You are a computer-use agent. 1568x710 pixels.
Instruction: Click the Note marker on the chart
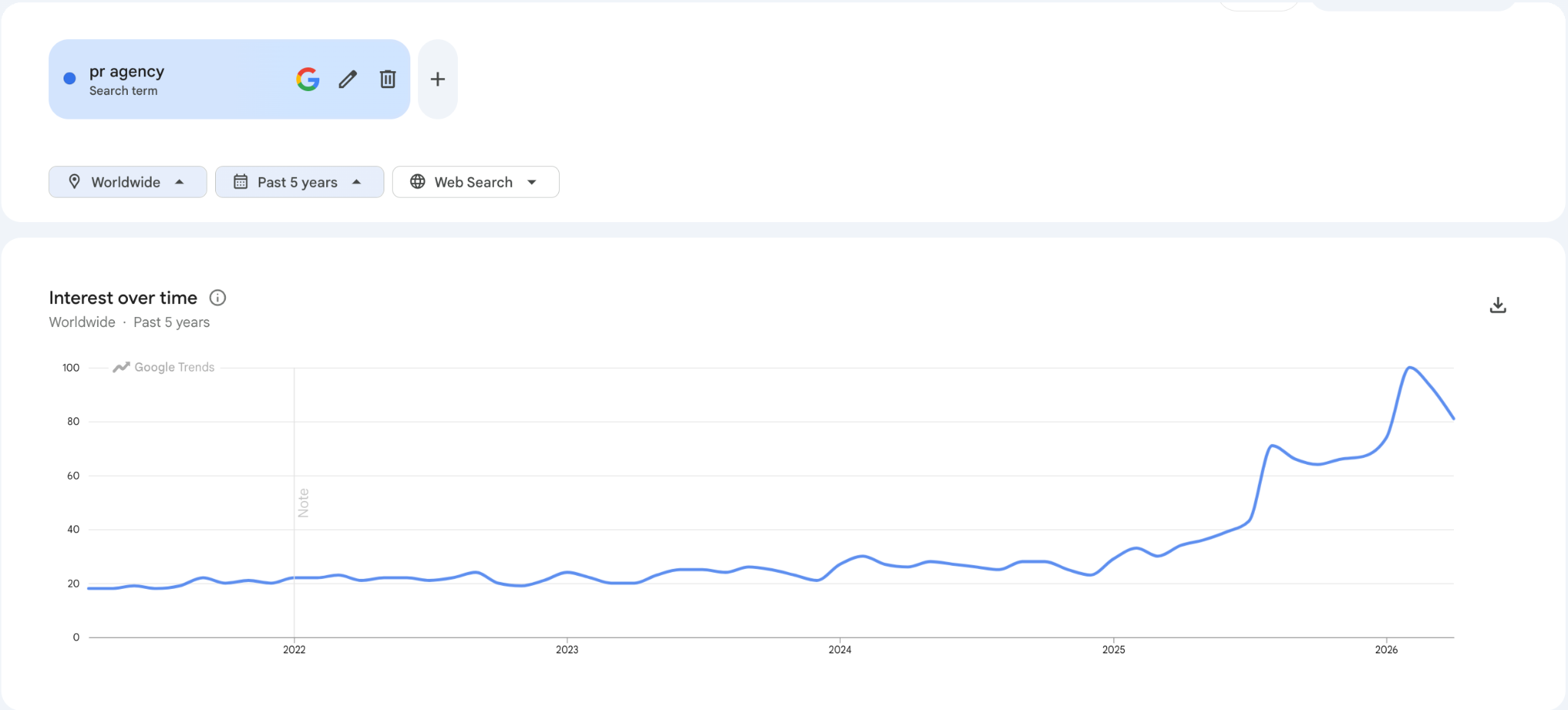click(x=304, y=502)
